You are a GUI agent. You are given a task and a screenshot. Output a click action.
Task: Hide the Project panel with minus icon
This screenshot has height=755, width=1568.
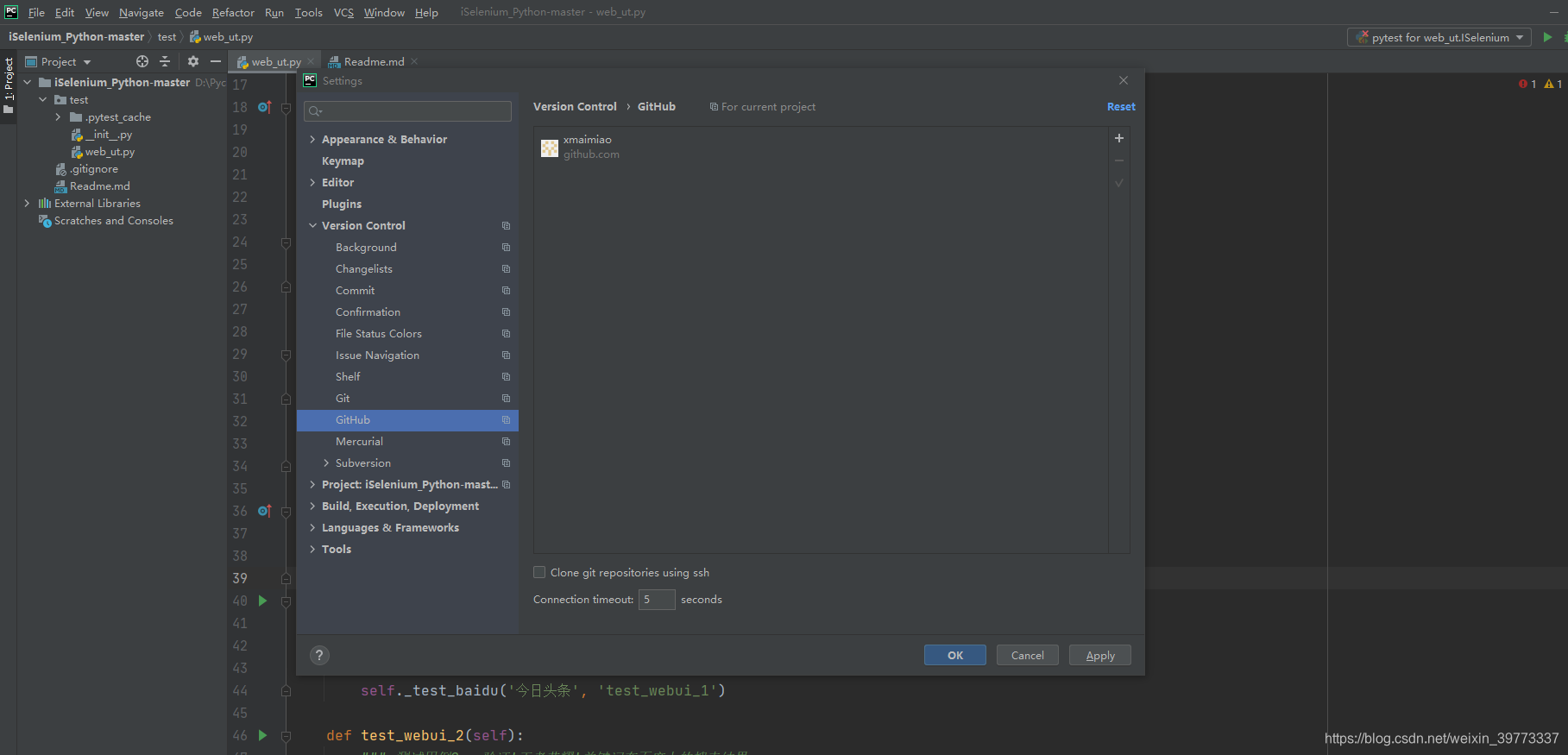(216, 61)
